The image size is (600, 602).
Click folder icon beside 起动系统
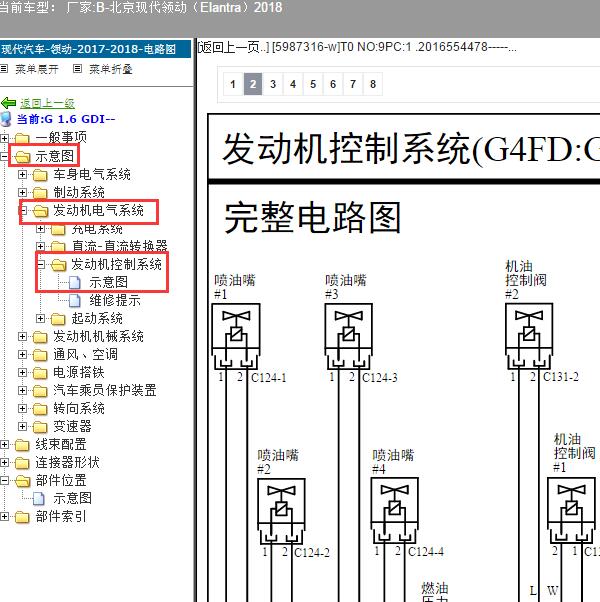[58, 319]
